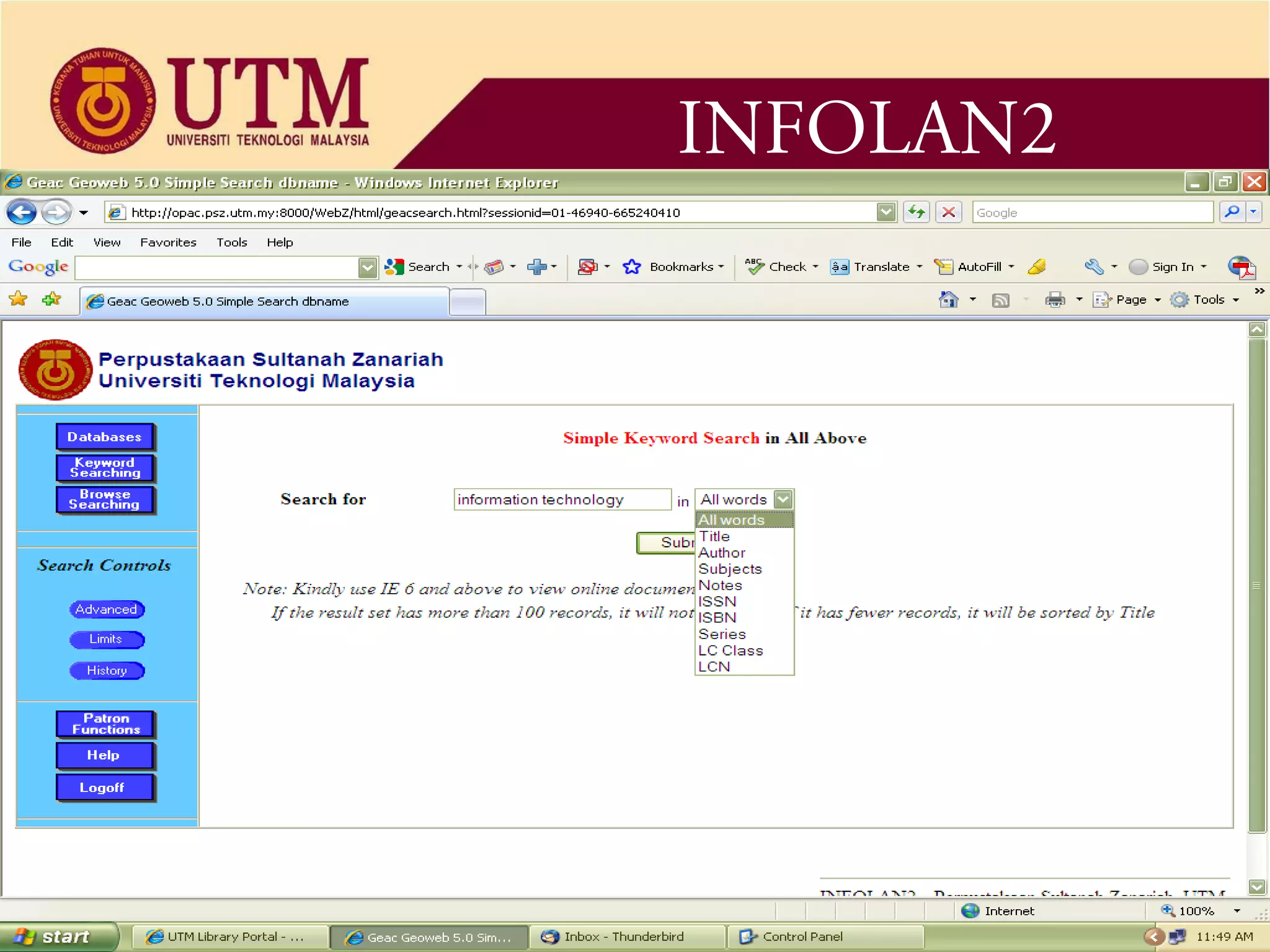Open the View menu

[x=107, y=242]
